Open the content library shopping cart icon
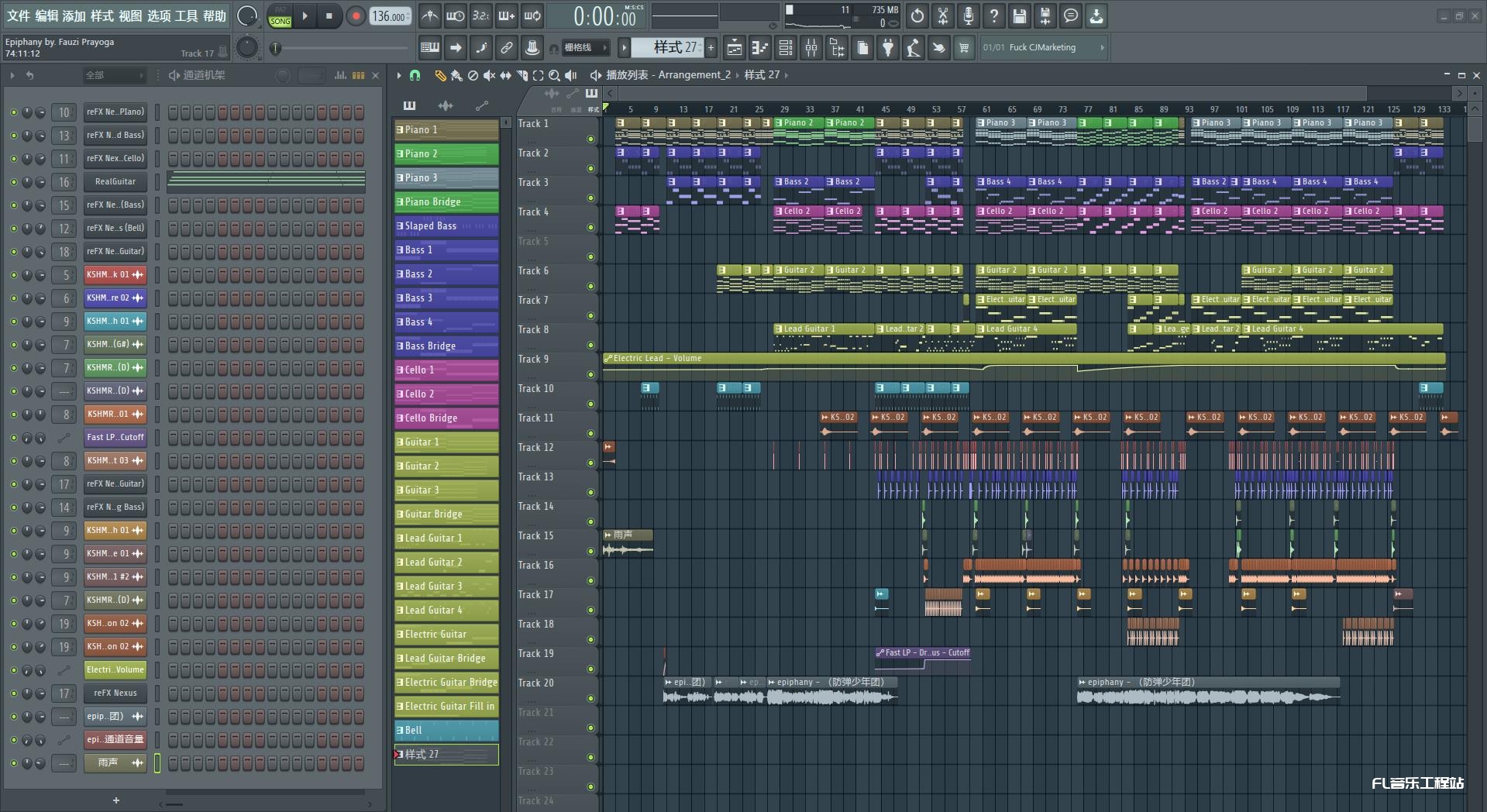This screenshot has width=1487, height=812. point(964,47)
